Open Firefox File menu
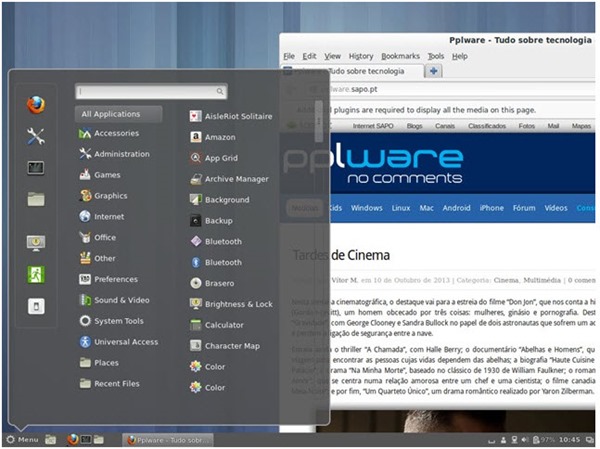Image resolution: width=600 pixels, height=449 pixels. pyautogui.click(x=289, y=56)
